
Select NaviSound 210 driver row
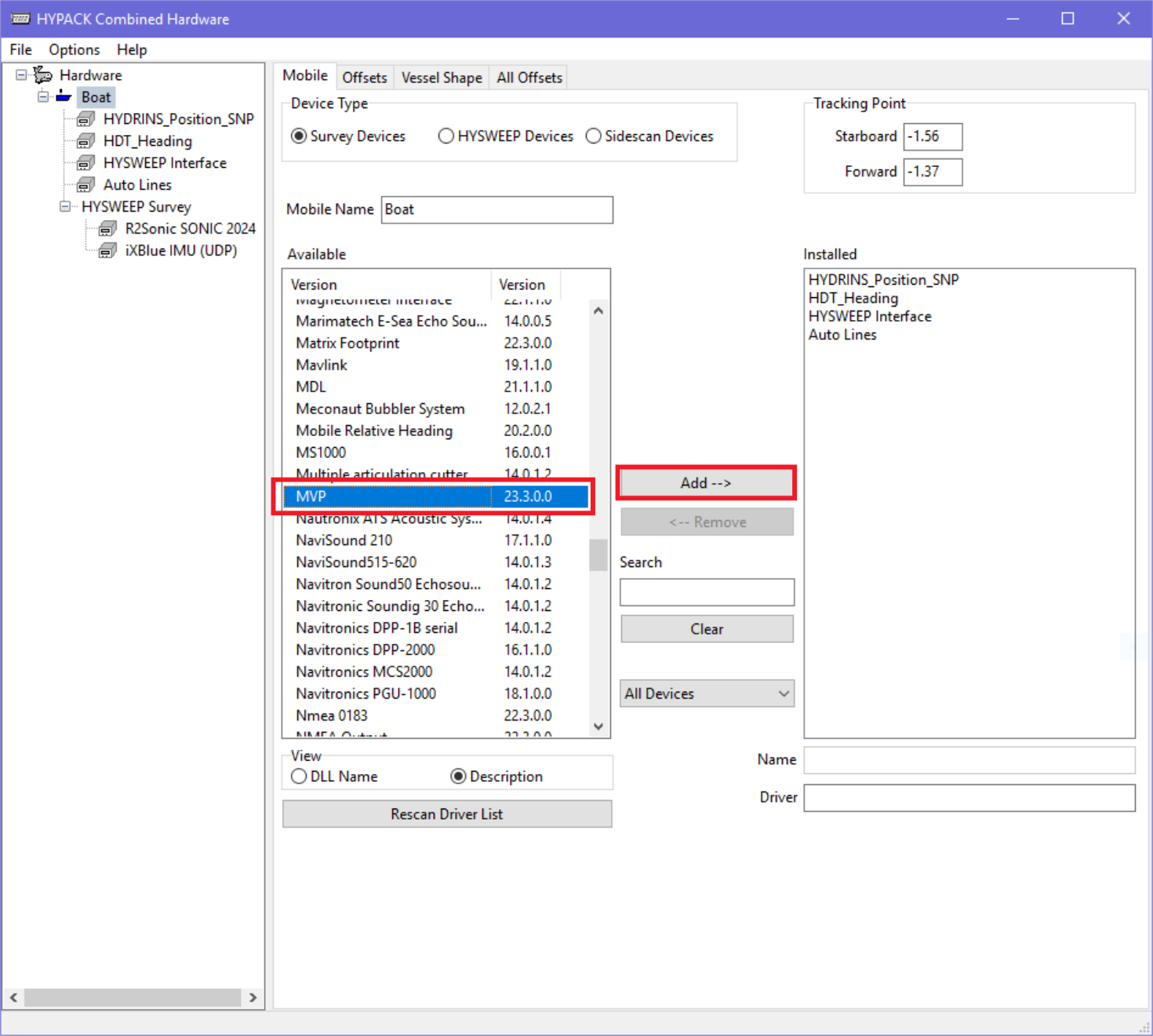[x=436, y=540]
